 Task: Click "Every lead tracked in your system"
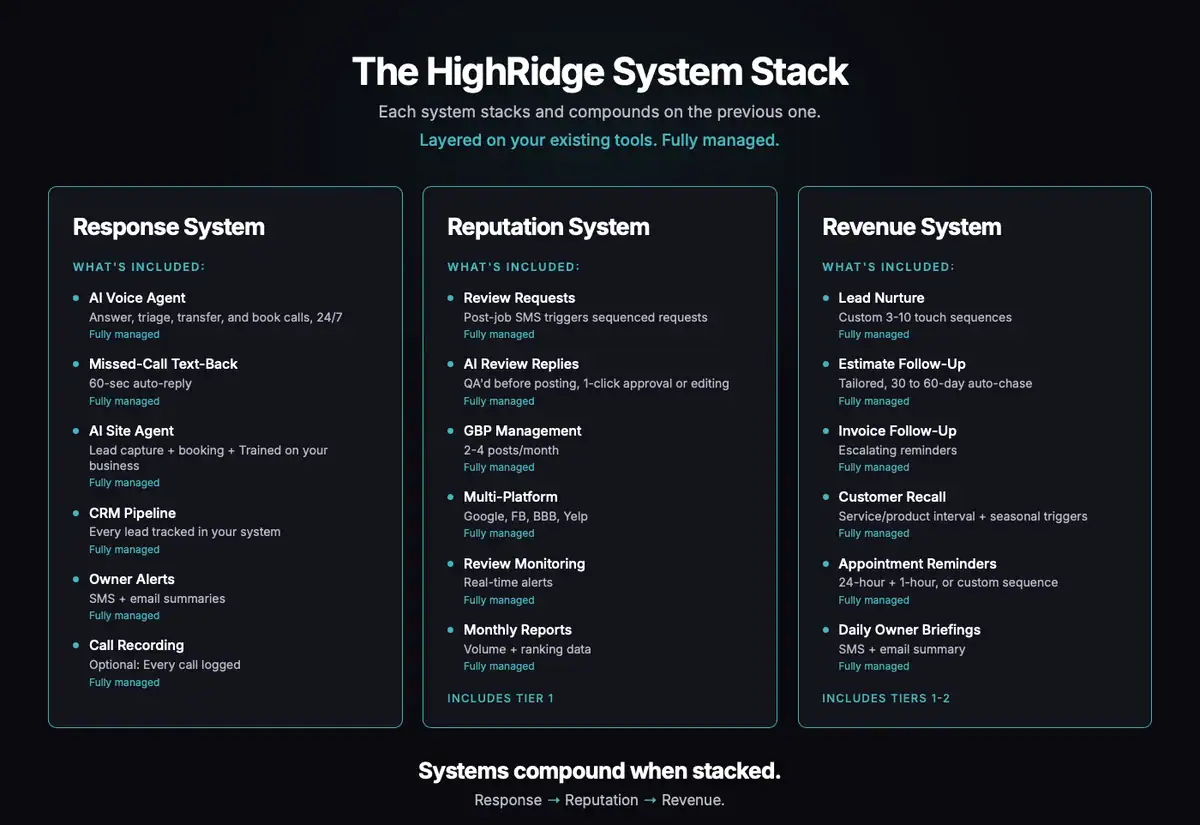(185, 532)
